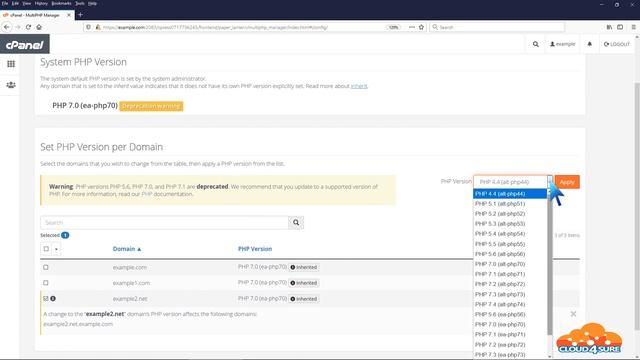Click the browser Search box

[x=497, y=27]
